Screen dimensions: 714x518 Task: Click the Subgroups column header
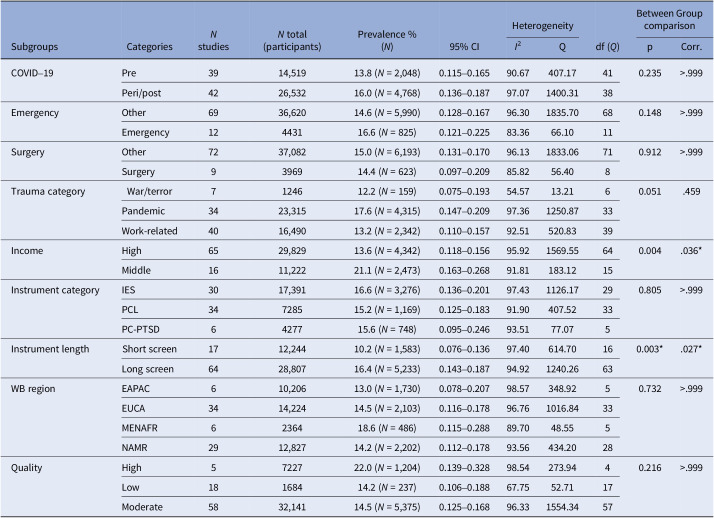point(35,46)
